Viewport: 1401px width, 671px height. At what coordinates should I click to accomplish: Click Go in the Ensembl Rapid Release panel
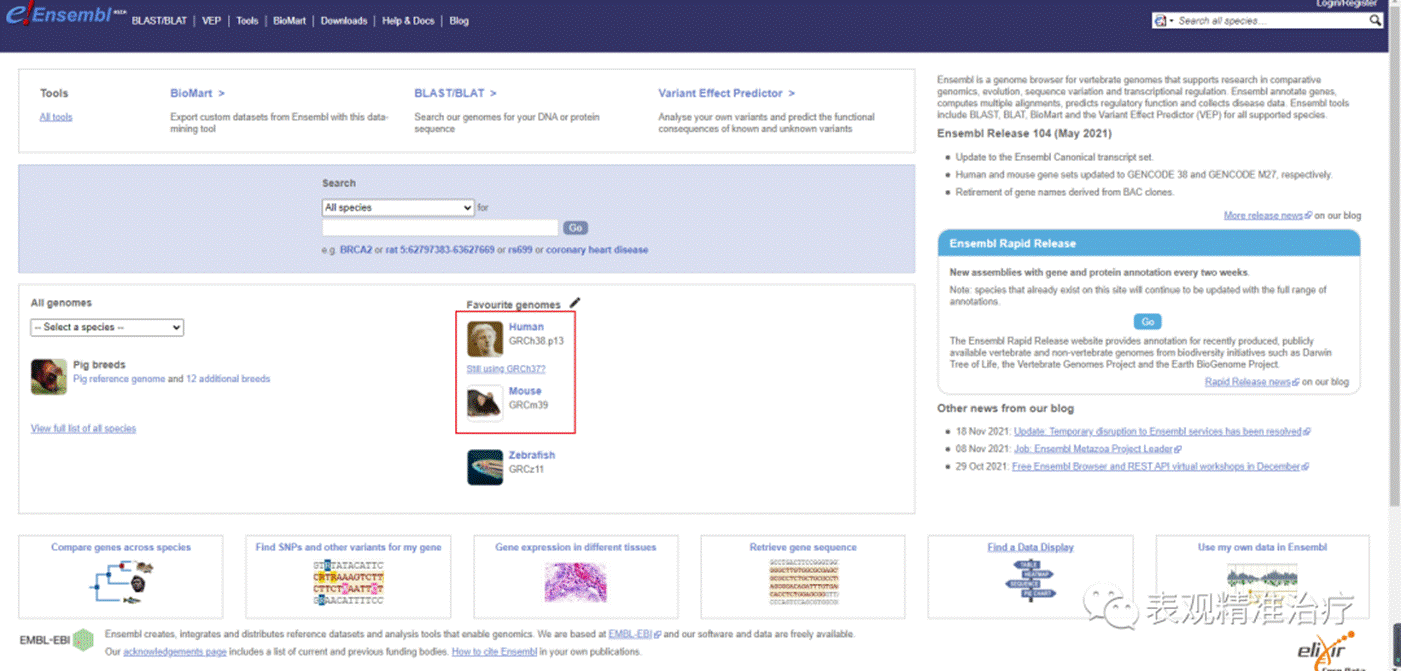(1148, 322)
